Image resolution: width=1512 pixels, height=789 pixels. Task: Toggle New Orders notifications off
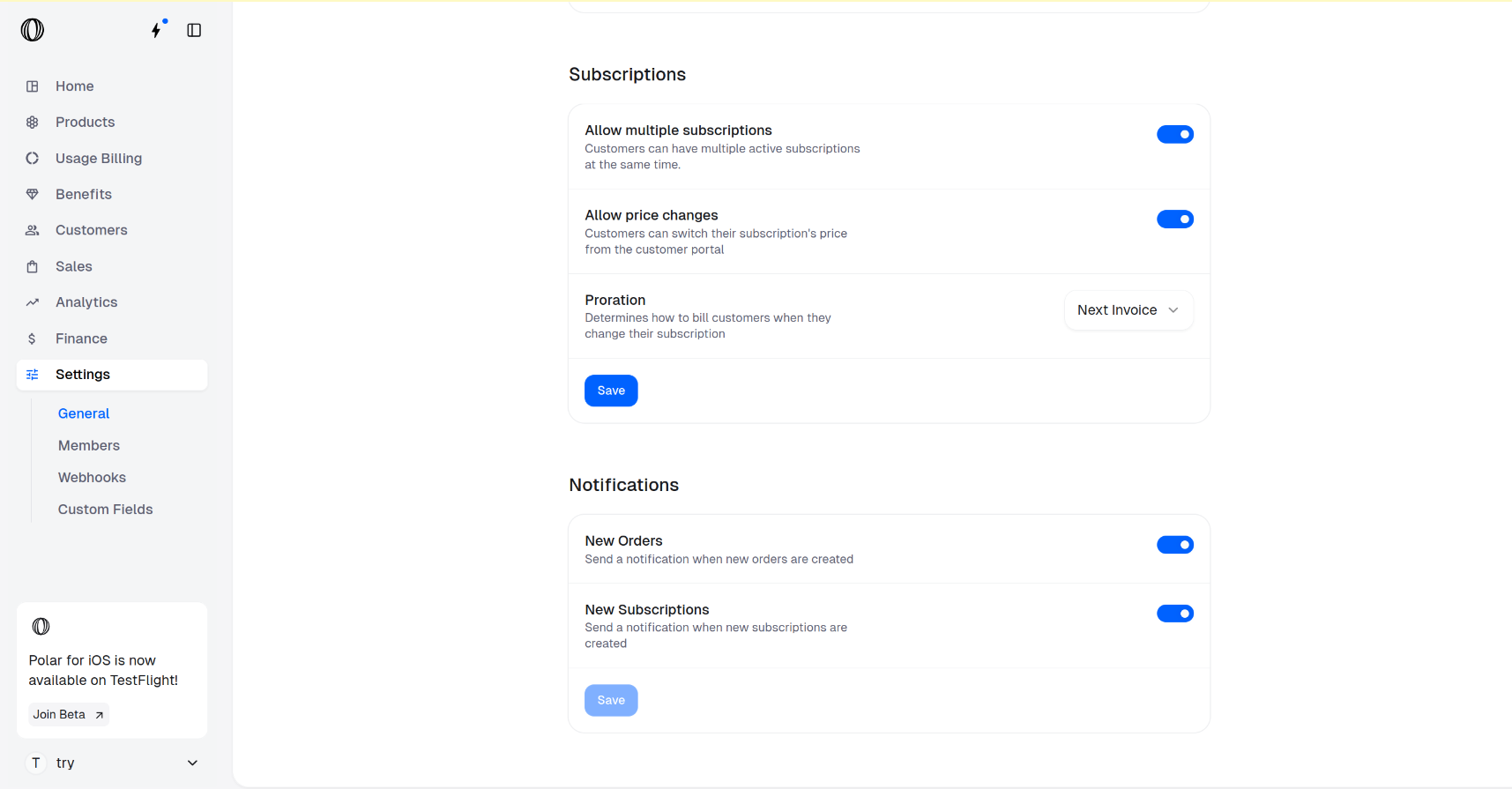(x=1174, y=545)
